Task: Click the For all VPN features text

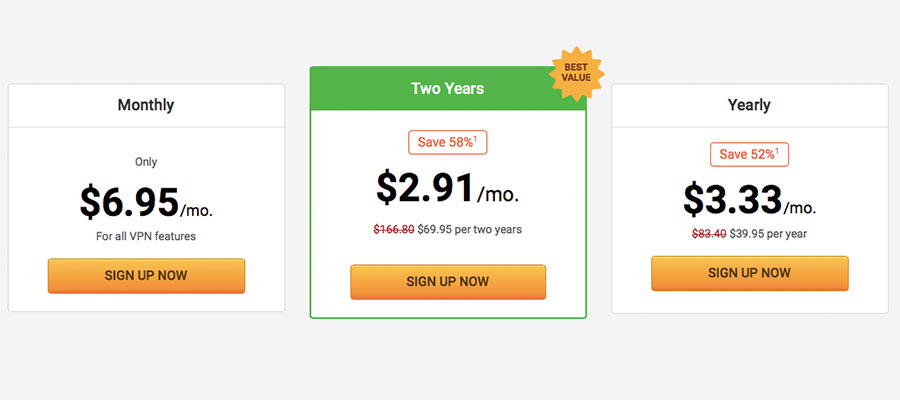Action: 146,236
